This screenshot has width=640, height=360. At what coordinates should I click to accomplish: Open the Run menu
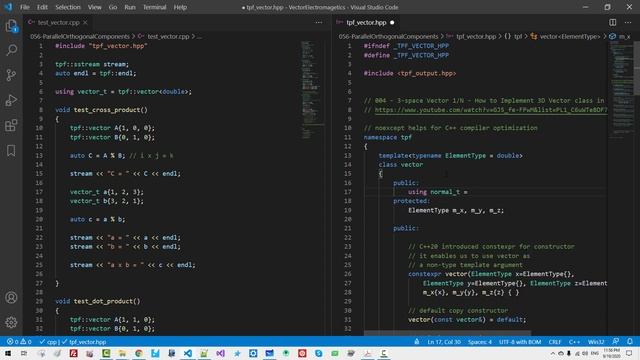[130, 7]
